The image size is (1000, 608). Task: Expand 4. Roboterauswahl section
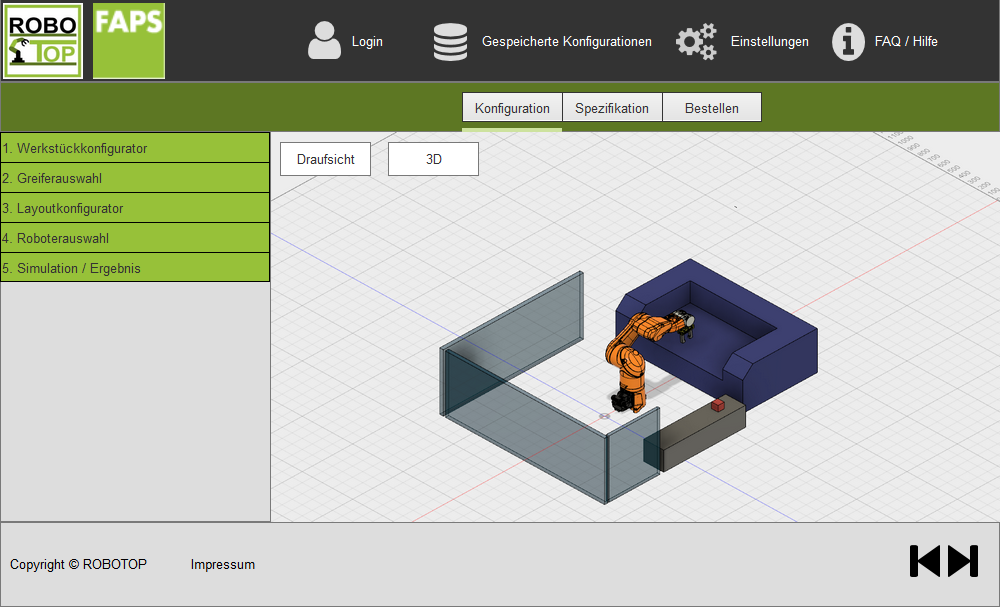click(x=135, y=238)
